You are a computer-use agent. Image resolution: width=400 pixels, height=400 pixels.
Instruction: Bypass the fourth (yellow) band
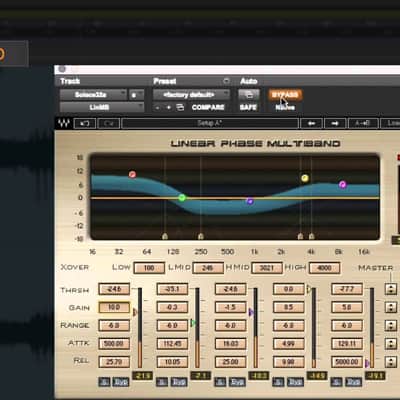point(295,382)
